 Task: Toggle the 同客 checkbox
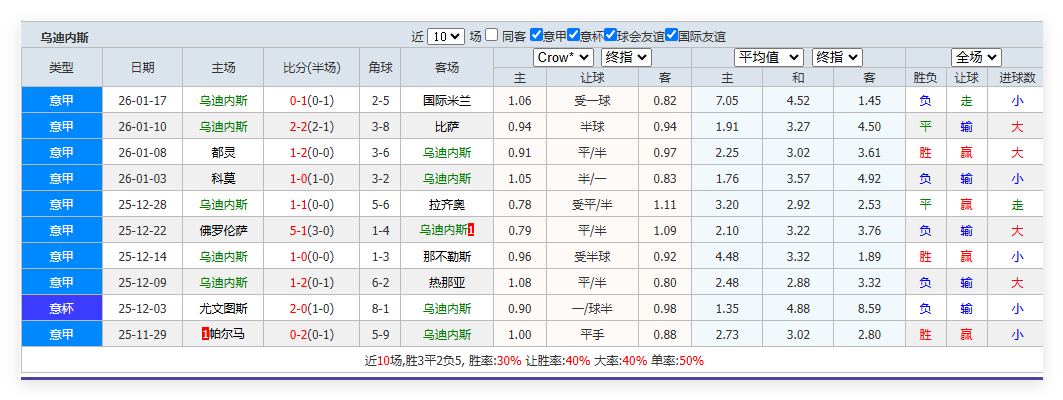[491, 35]
